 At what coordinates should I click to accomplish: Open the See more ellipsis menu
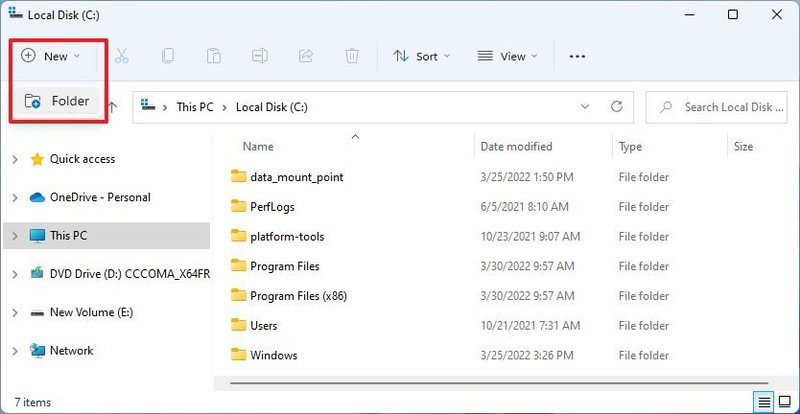(x=577, y=56)
